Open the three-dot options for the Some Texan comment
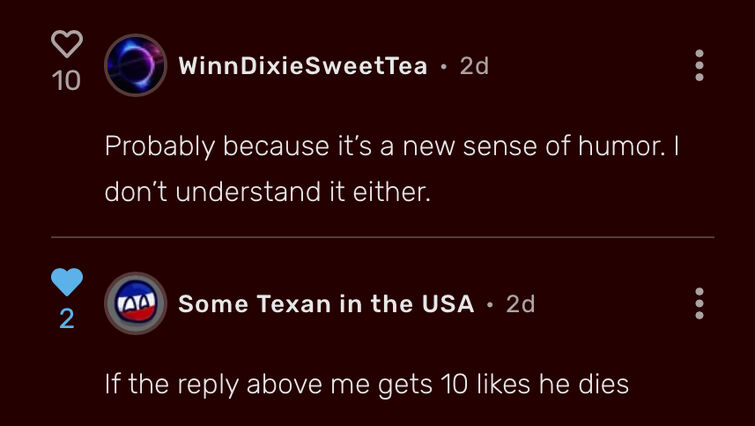This screenshot has height=426, width=755. tap(700, 304)
